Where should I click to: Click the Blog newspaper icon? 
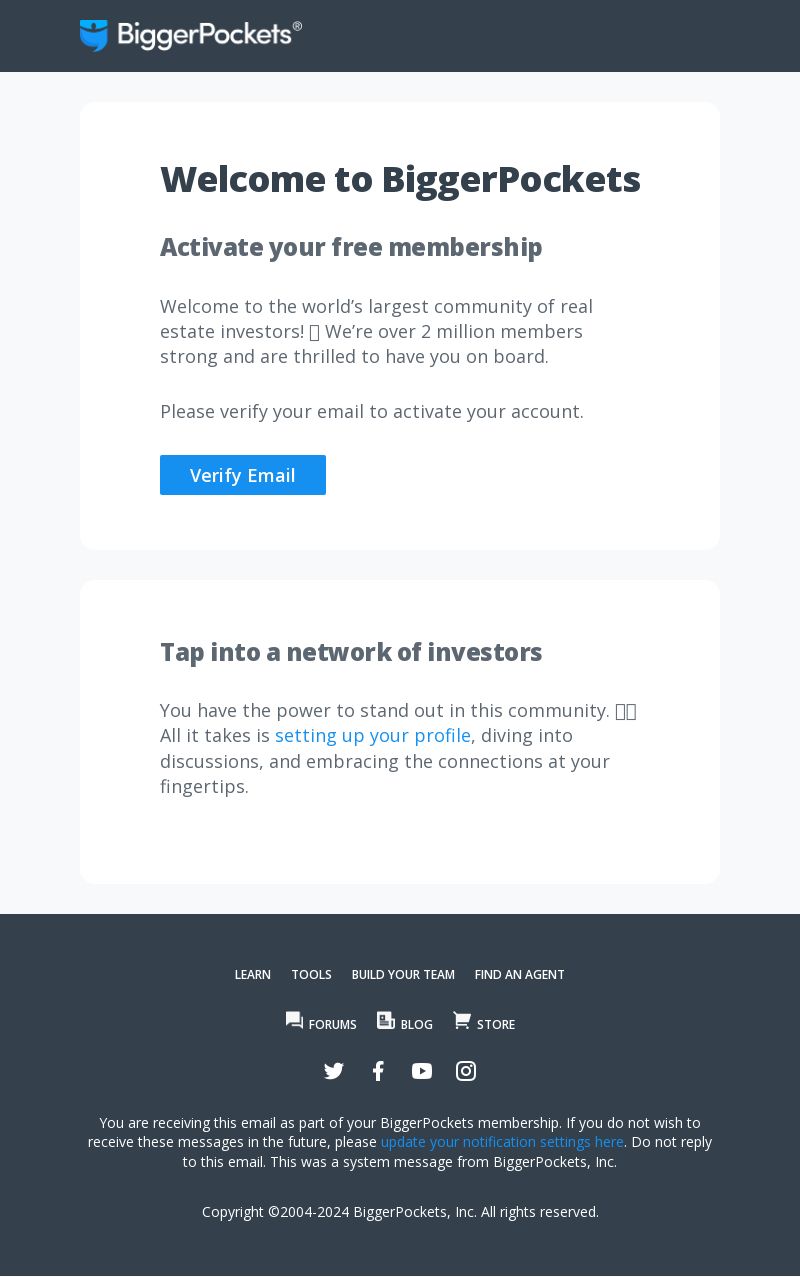(386, 1020)
